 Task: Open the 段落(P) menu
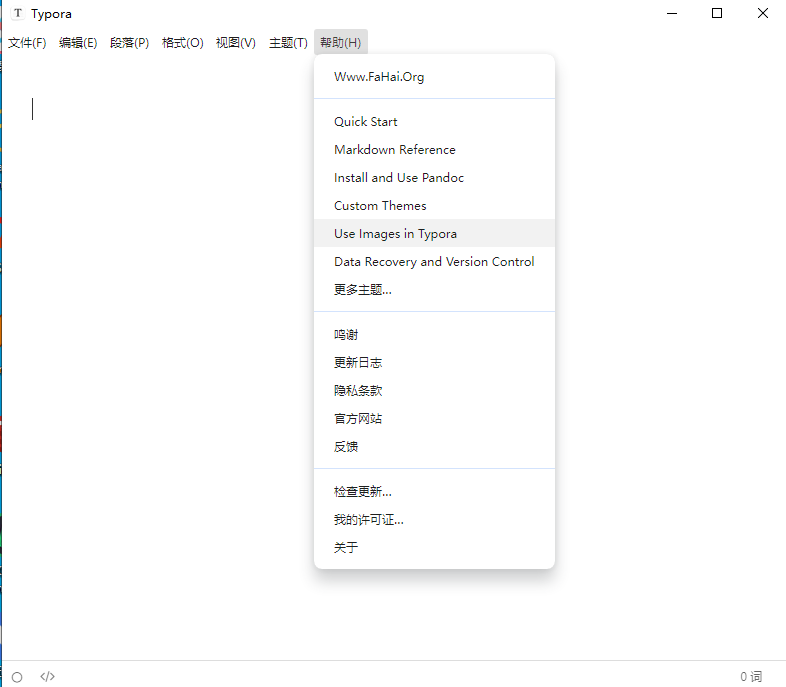pos(130,43)
